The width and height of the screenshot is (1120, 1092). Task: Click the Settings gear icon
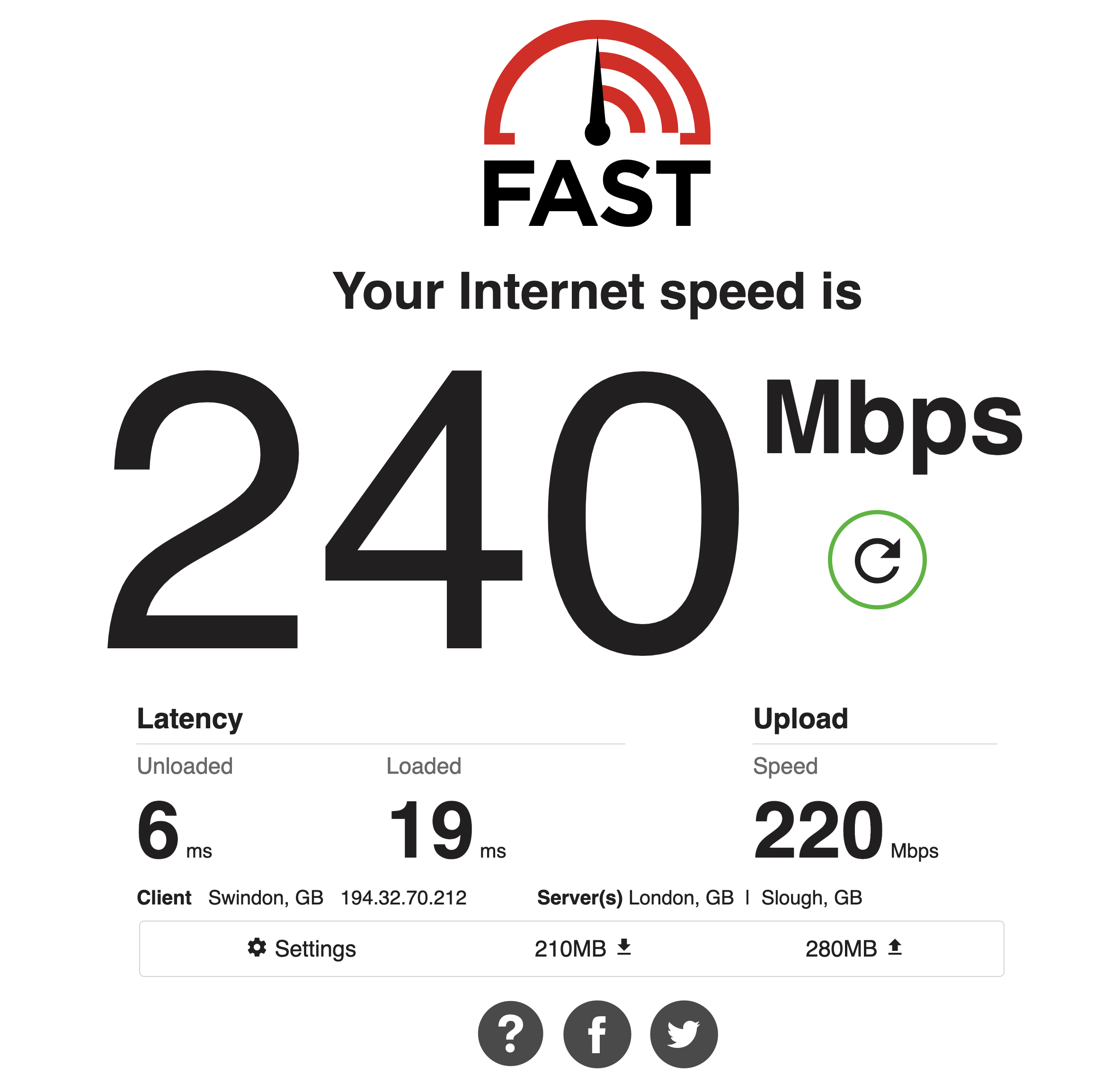tap(257, 948)
